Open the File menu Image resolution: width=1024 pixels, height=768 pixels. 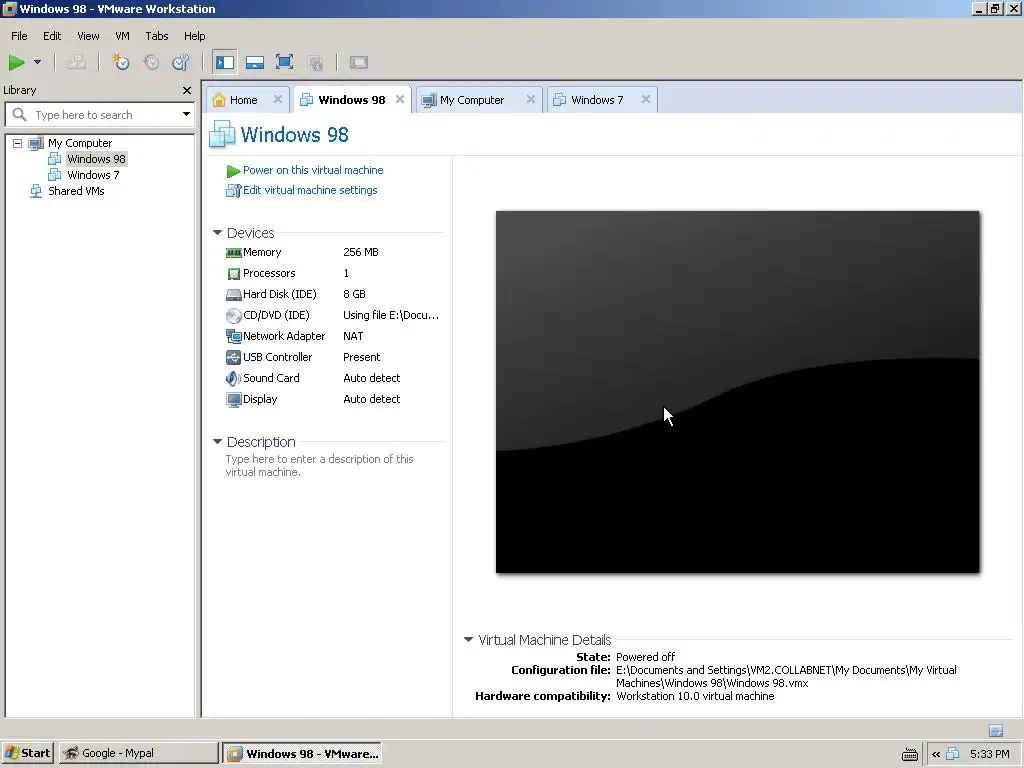pyautogui.click(x=19, y=36)
